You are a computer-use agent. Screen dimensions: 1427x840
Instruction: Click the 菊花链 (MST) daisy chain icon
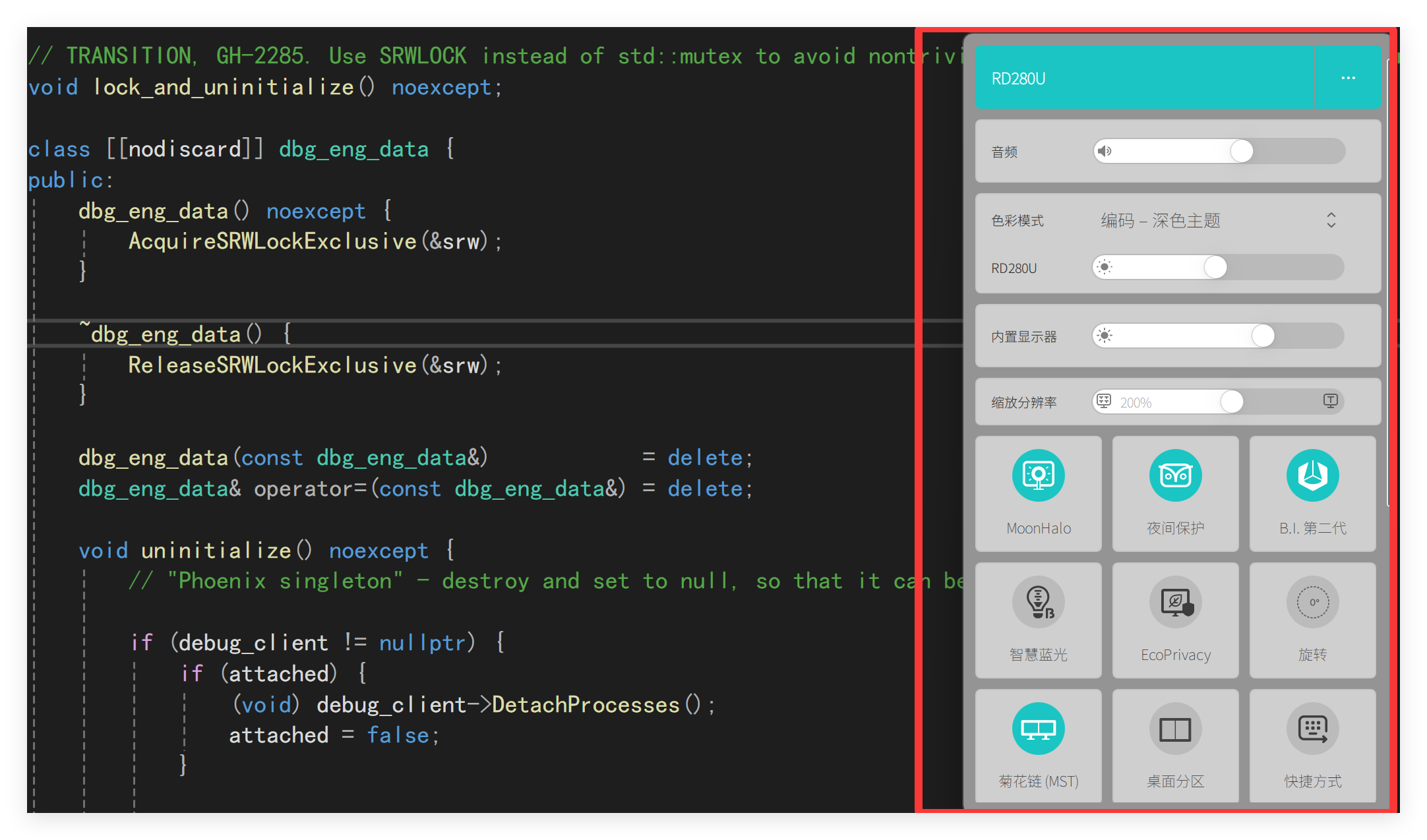(1038, 728)
